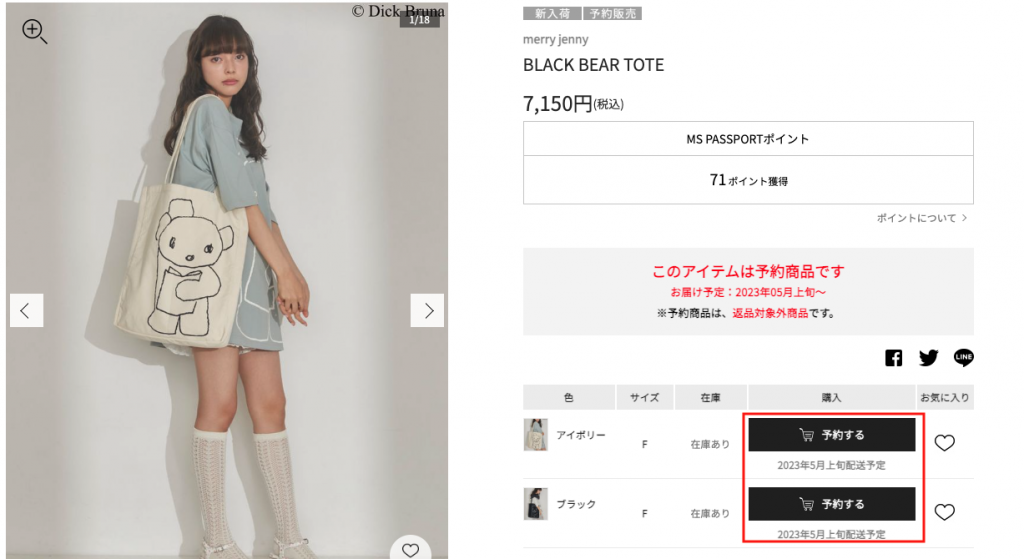
Task: Open 返品対象外商品 red link
Action: pos(770,313)
